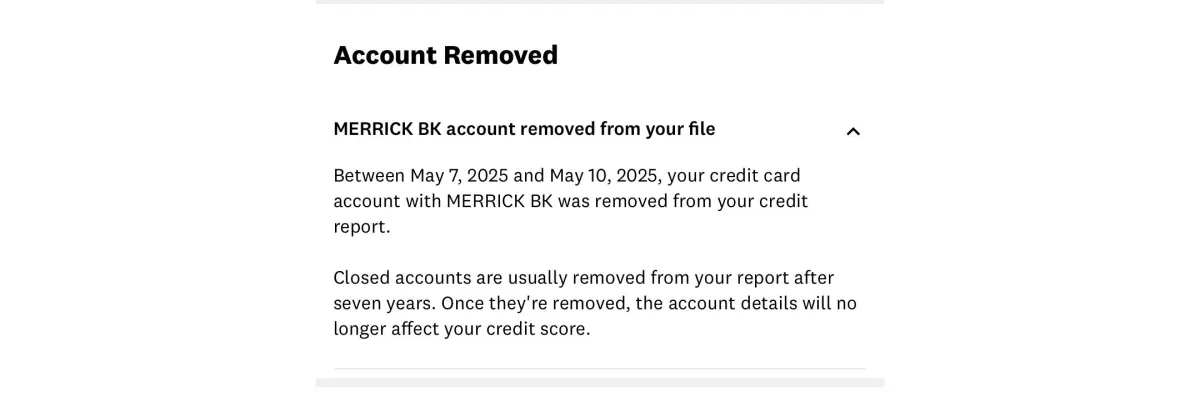
Task: Click the gray bar above Account Removed card
Action: (x=600, y=2)
